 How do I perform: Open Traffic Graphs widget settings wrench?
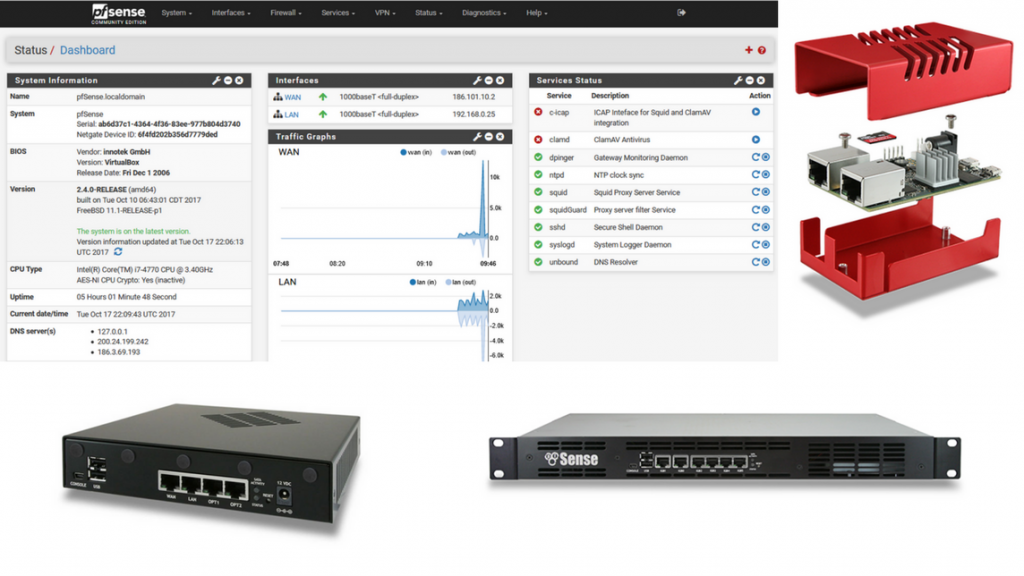coord(477,136)
